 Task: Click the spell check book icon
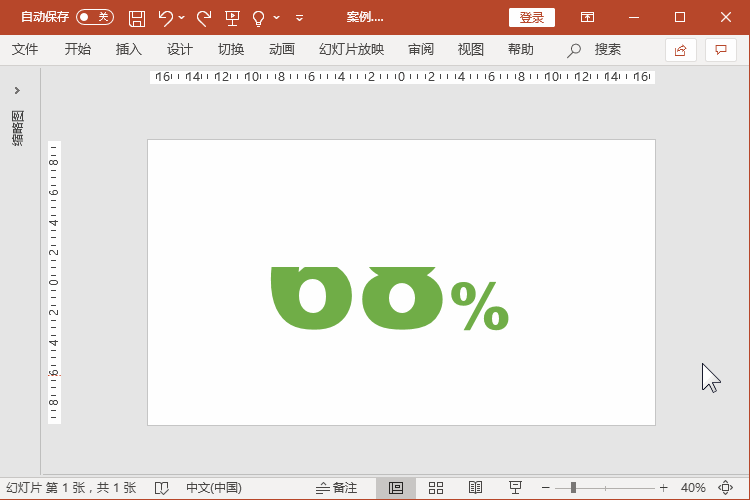tap(162, 488)
